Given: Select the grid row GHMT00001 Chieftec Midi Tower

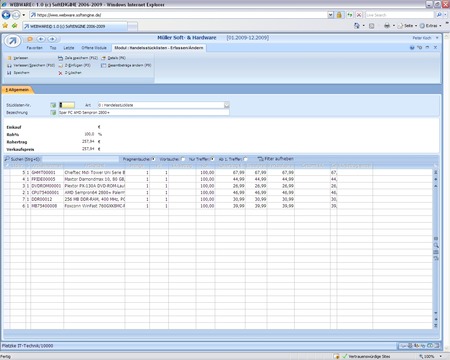Looking at the screenshot, I should click(218, 173).
